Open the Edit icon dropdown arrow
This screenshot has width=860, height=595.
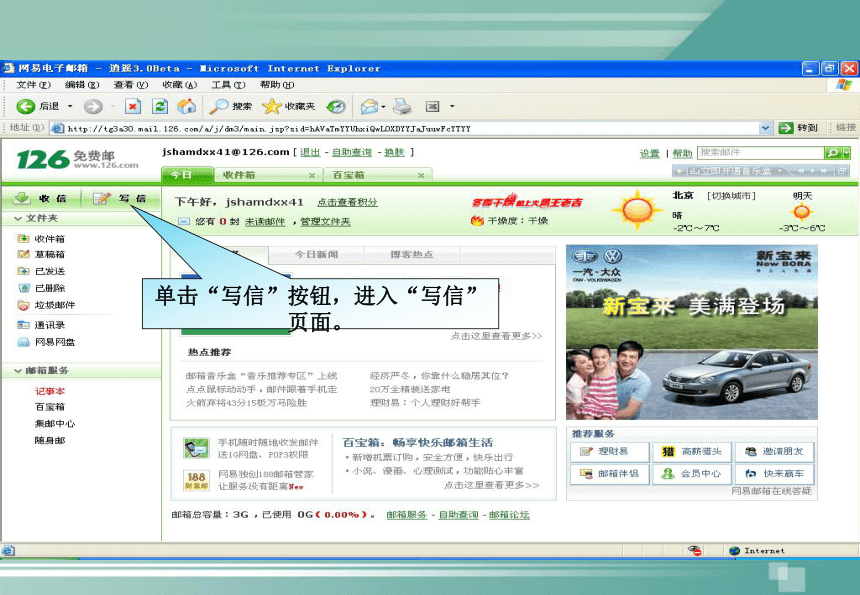[452, 106]
